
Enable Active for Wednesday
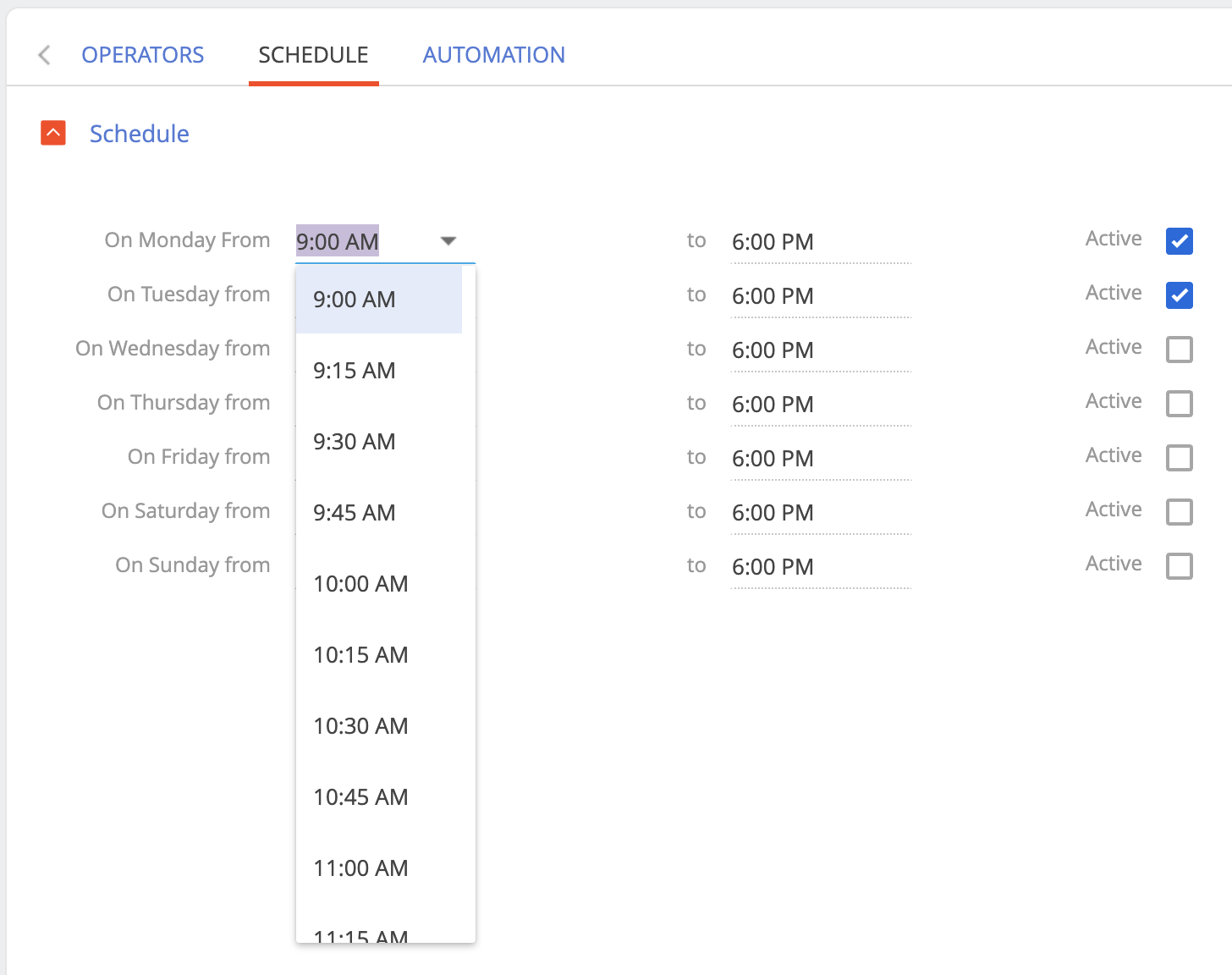(1179, 349)
